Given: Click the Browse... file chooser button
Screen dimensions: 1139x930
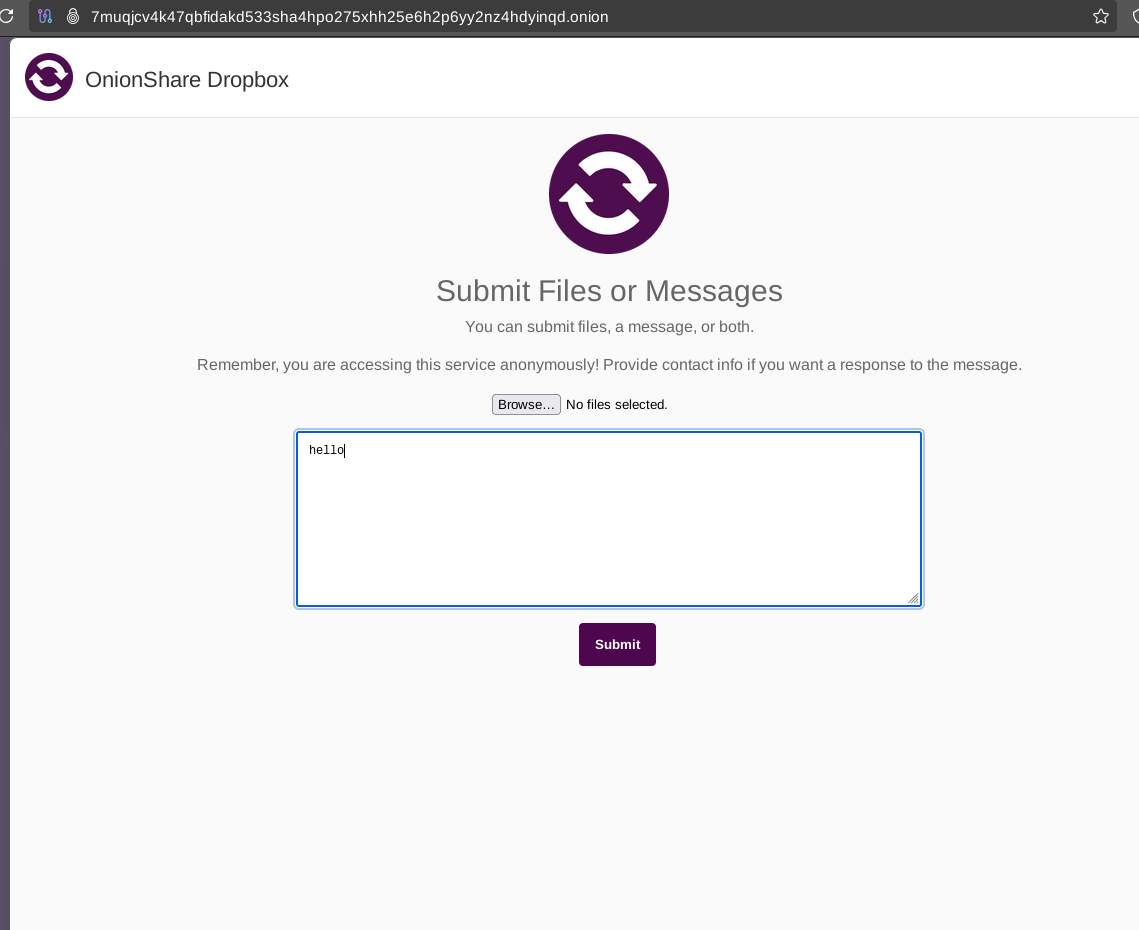Looking at the screenshot, I should click(x=526, y=404).
